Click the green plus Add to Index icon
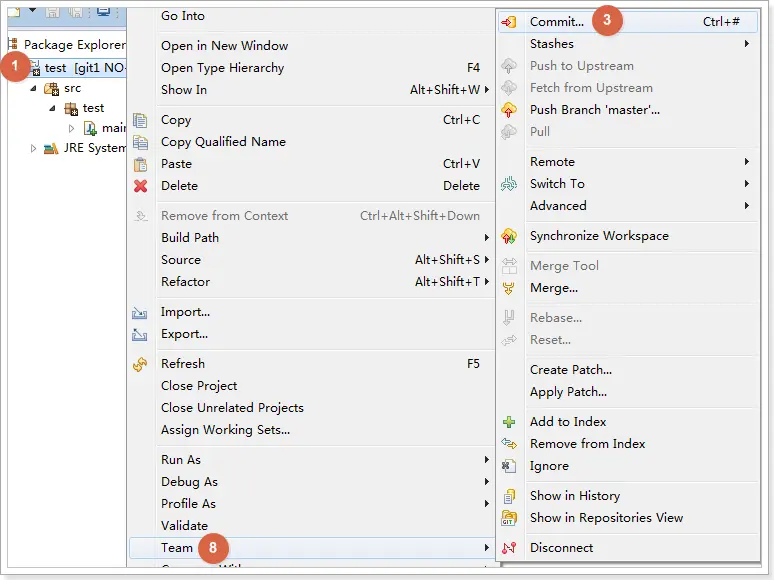 coord(508,422)
